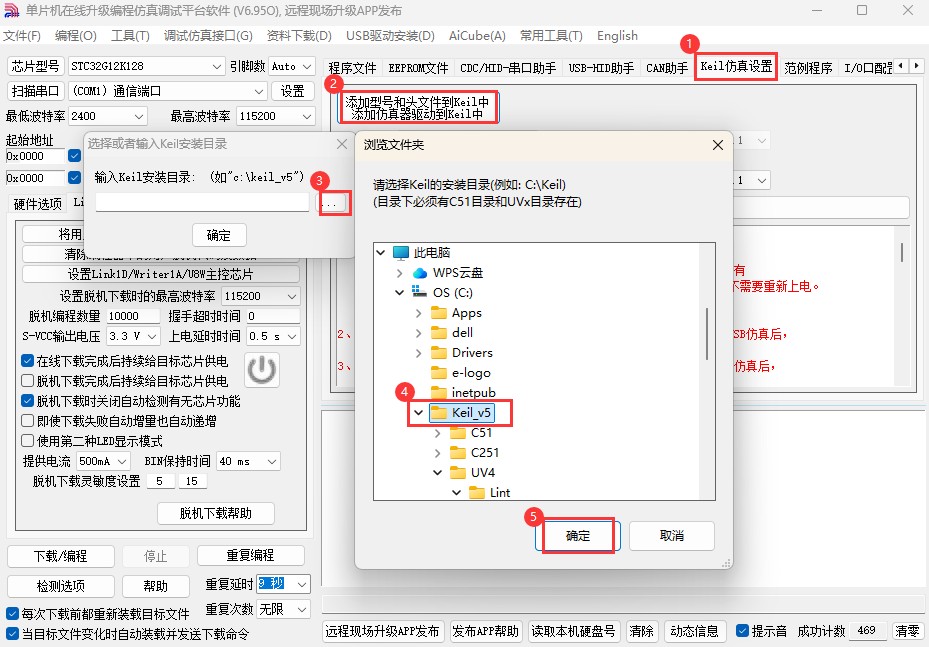929x647 pixels.
Task: Select the OS (C:) drive icon
Action: (x=419, y=292)
